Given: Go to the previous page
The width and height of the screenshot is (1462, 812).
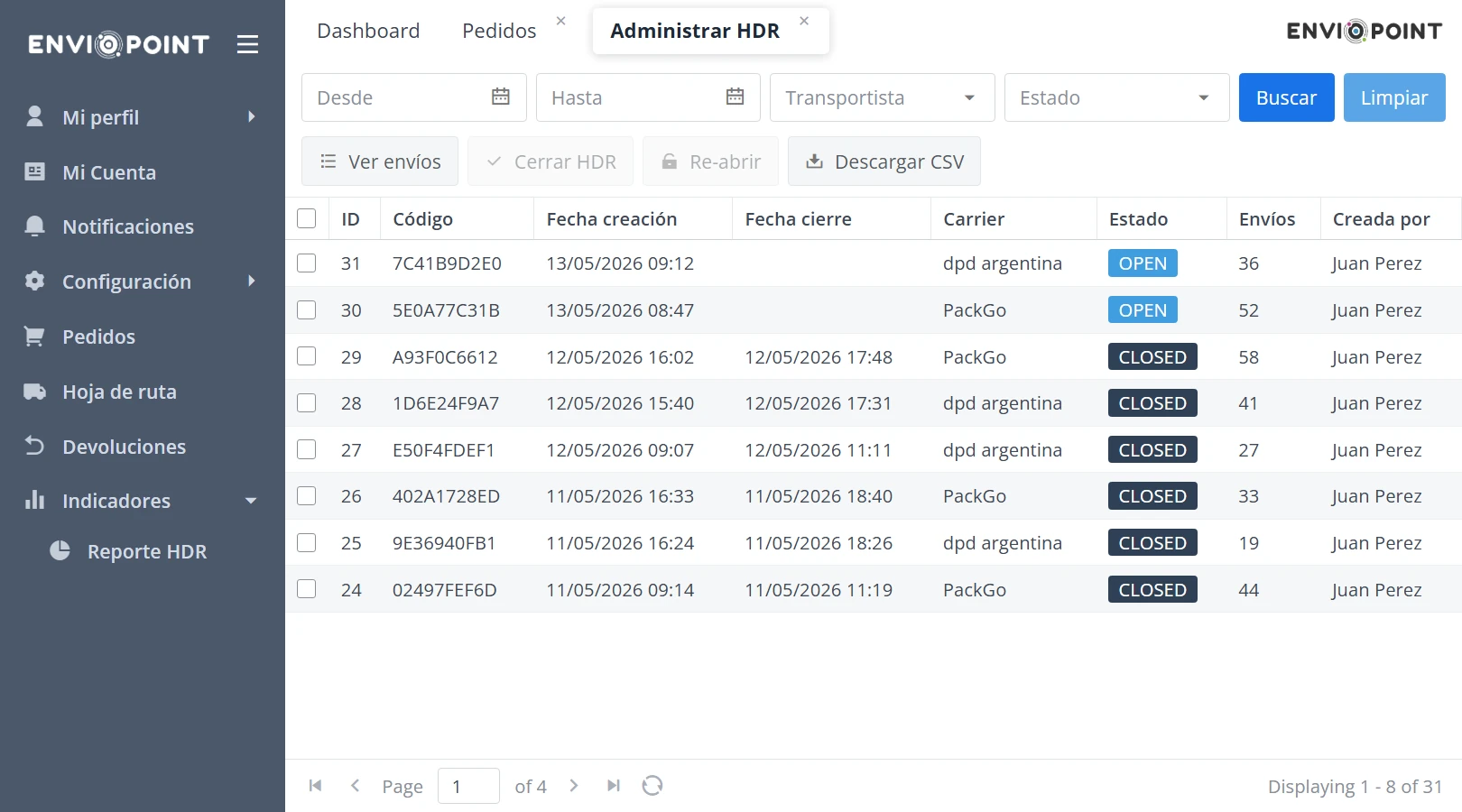Looking at the screenshot, I should coord(355,786).
